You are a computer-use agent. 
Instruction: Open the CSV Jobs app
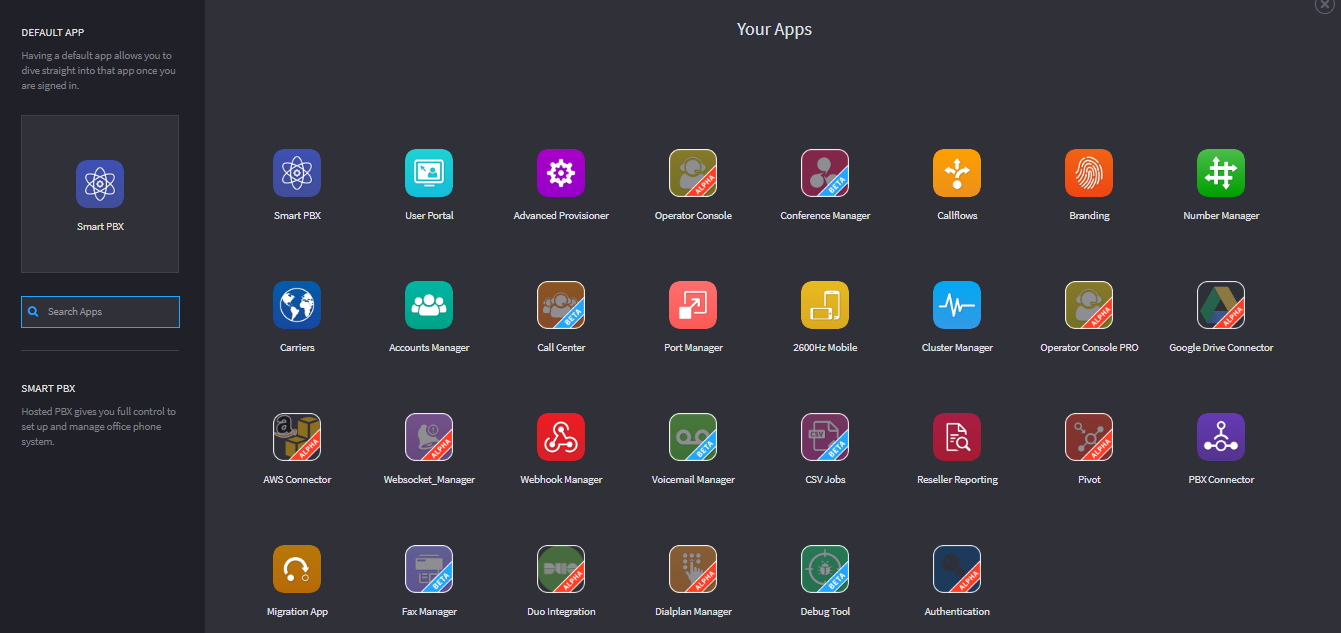pos(825,437)
